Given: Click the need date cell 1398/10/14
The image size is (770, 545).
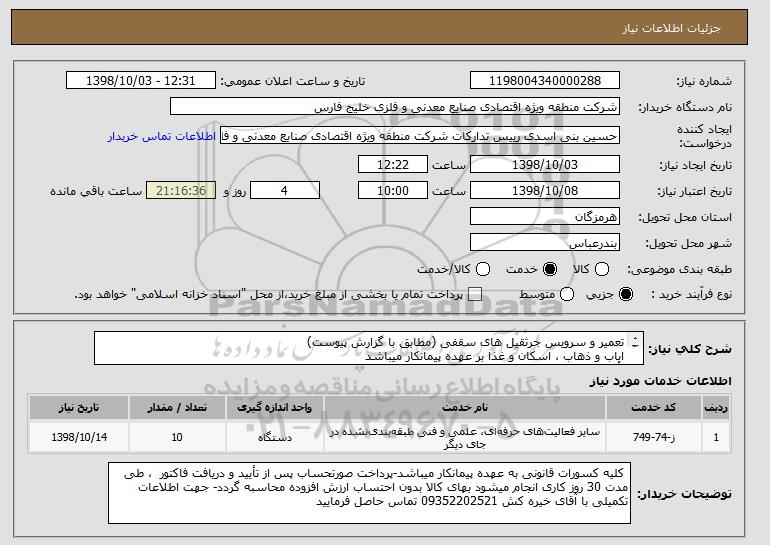Looking at the screenshot, I should coord(79,437).
